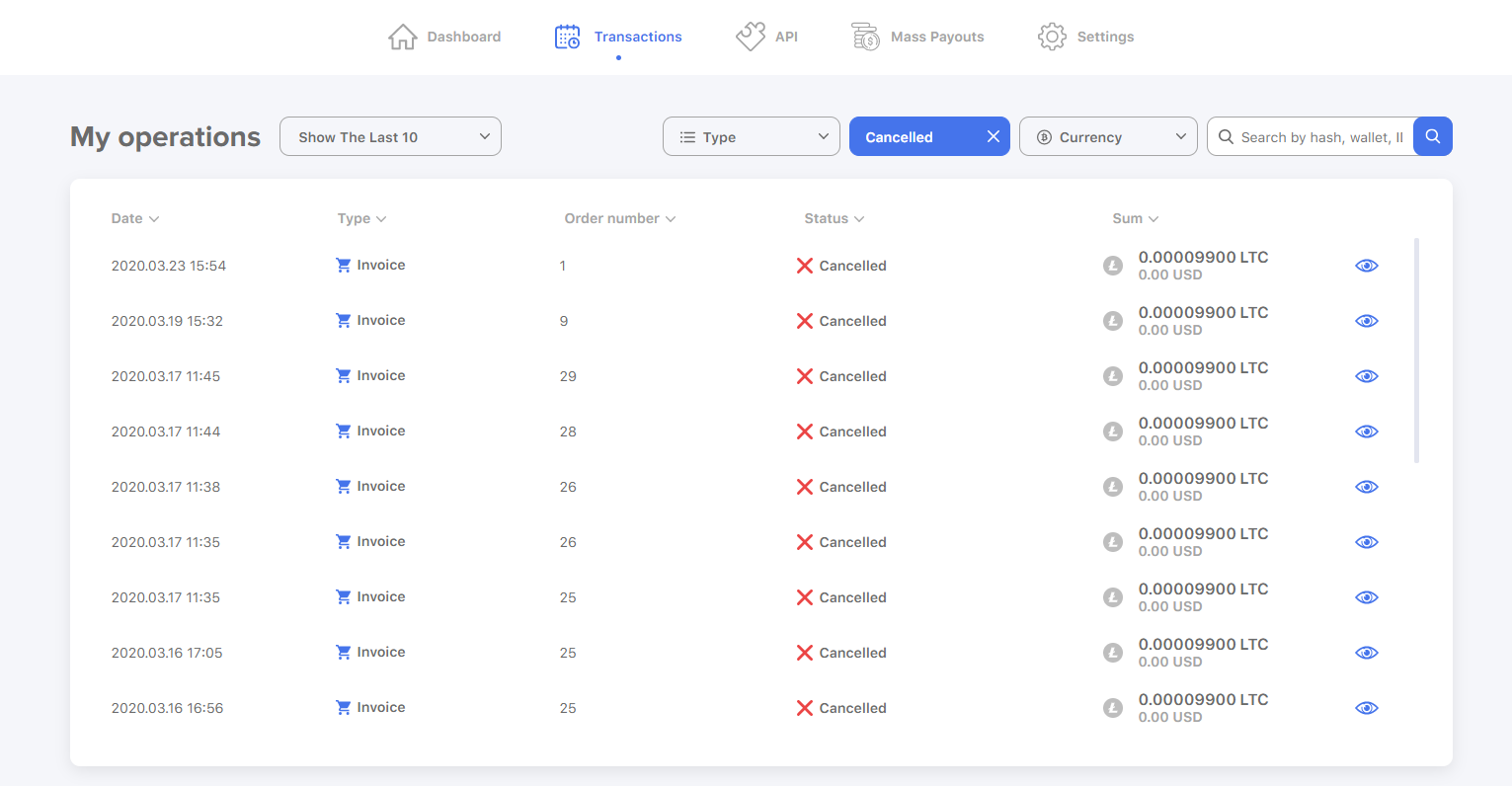
Task: Click cart icon on 2020.03.16 16:56 row
Action: (x=344, y=707)
